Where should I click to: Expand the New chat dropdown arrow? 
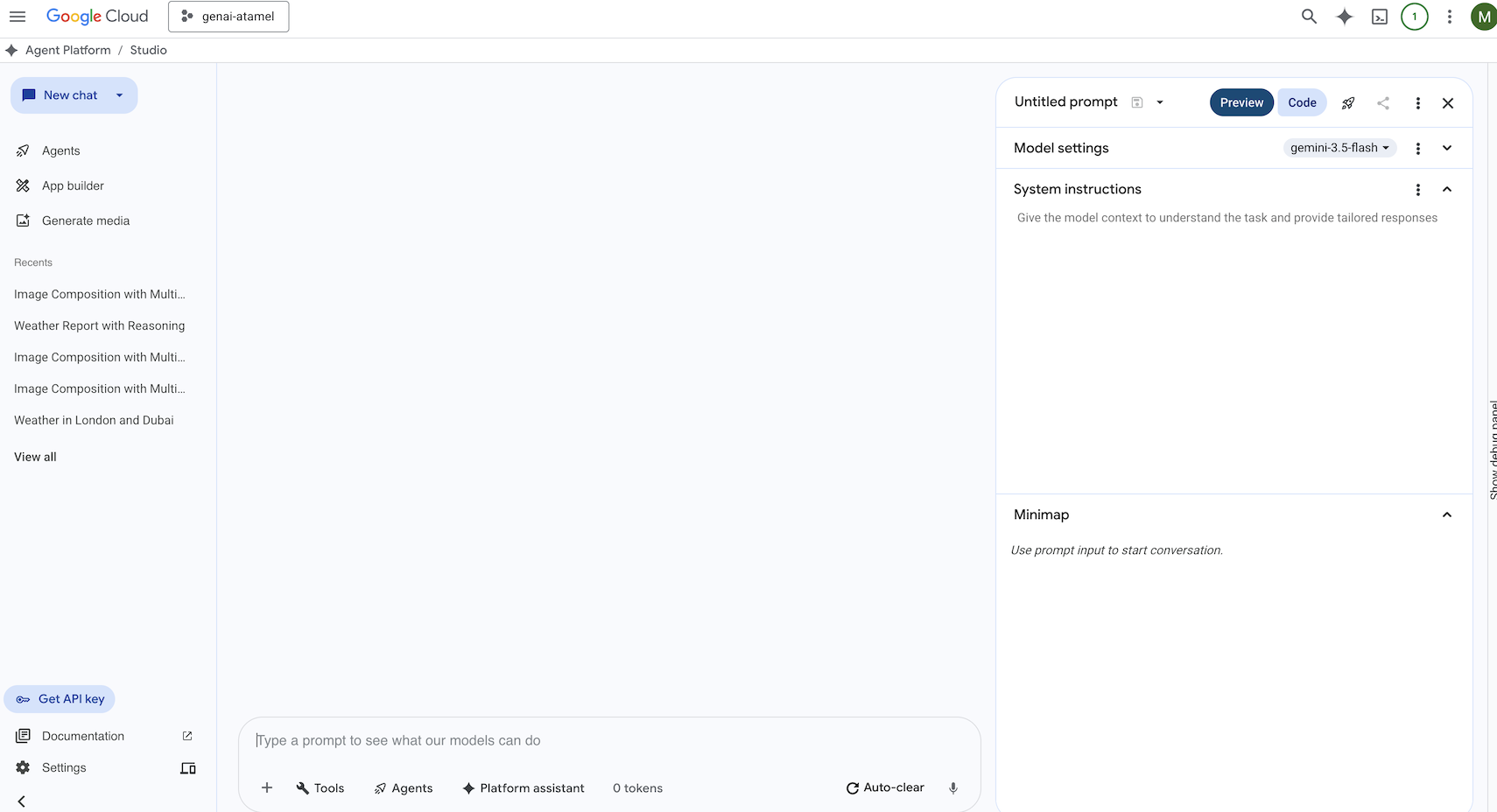point(120,95)
